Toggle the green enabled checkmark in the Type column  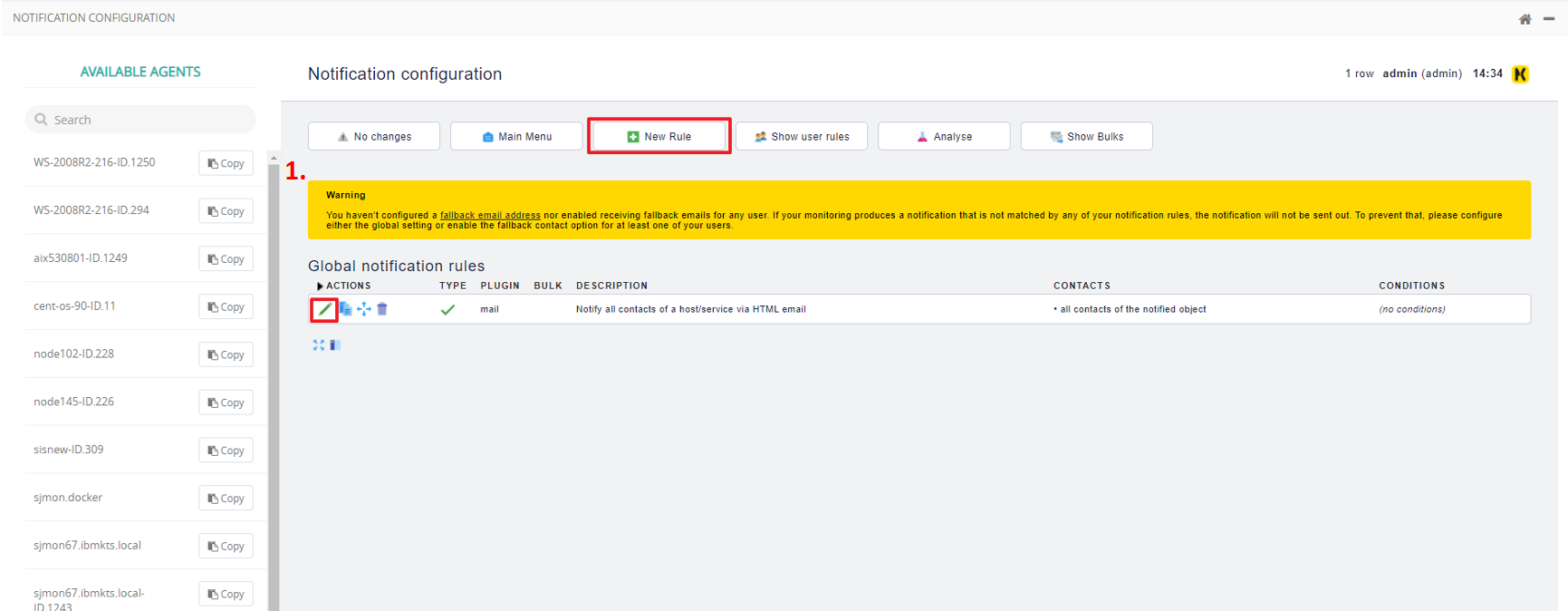click(447, 310)
